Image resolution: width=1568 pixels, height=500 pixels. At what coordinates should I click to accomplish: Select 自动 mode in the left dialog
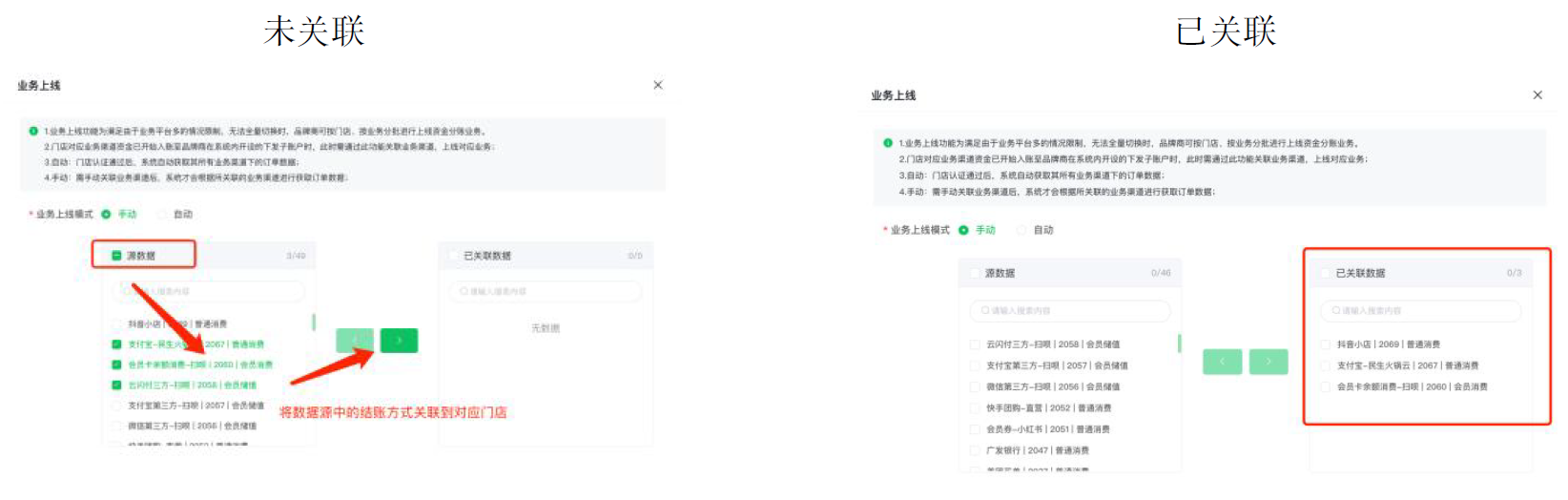pos(163,215)
